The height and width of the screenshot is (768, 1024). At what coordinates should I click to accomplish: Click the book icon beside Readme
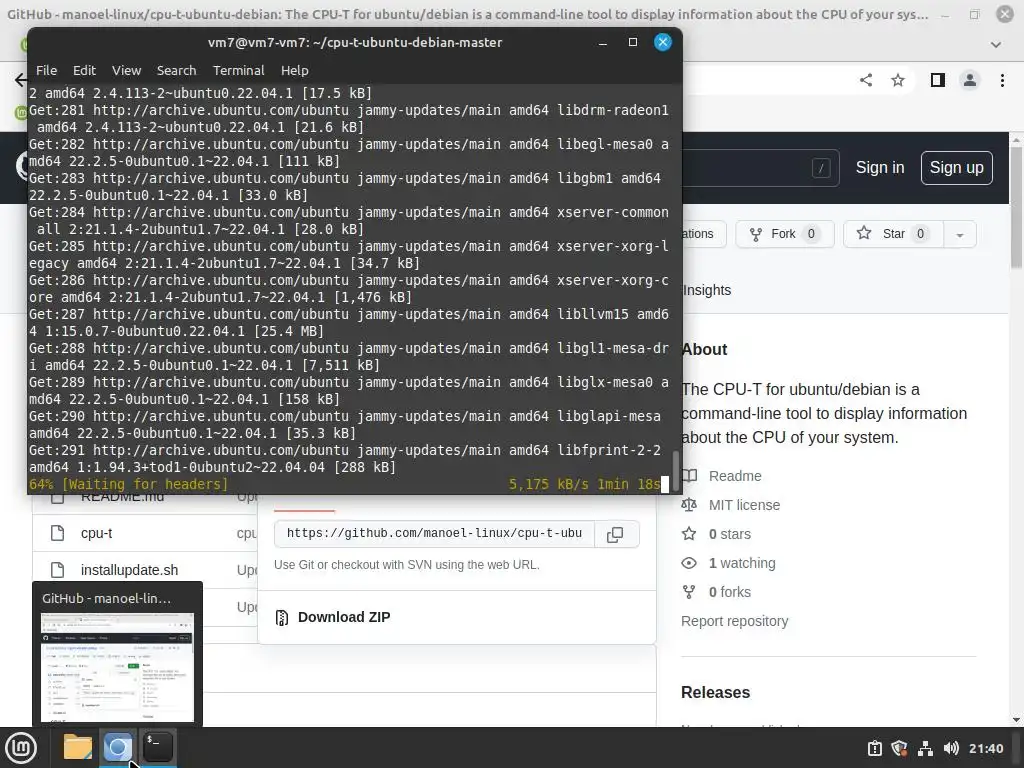tap(690, 475)
